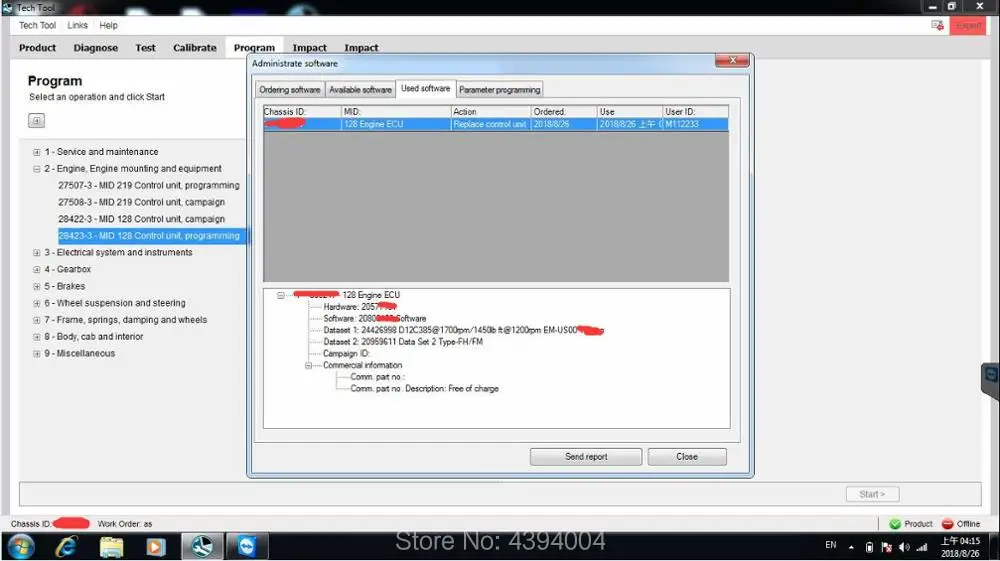Click the Action column header

click(490, 112)
